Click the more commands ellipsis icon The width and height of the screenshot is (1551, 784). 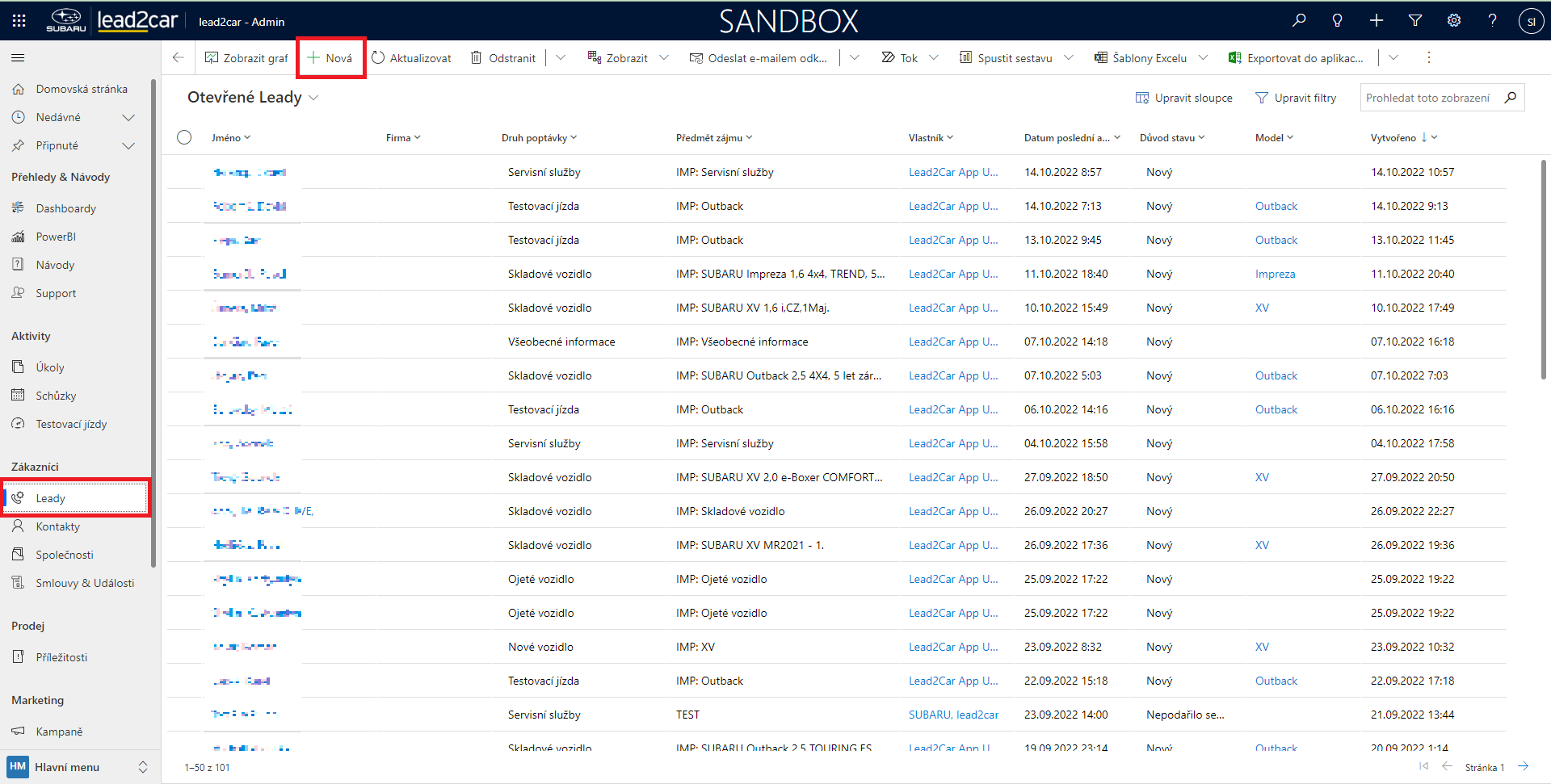pos(1428,58)
